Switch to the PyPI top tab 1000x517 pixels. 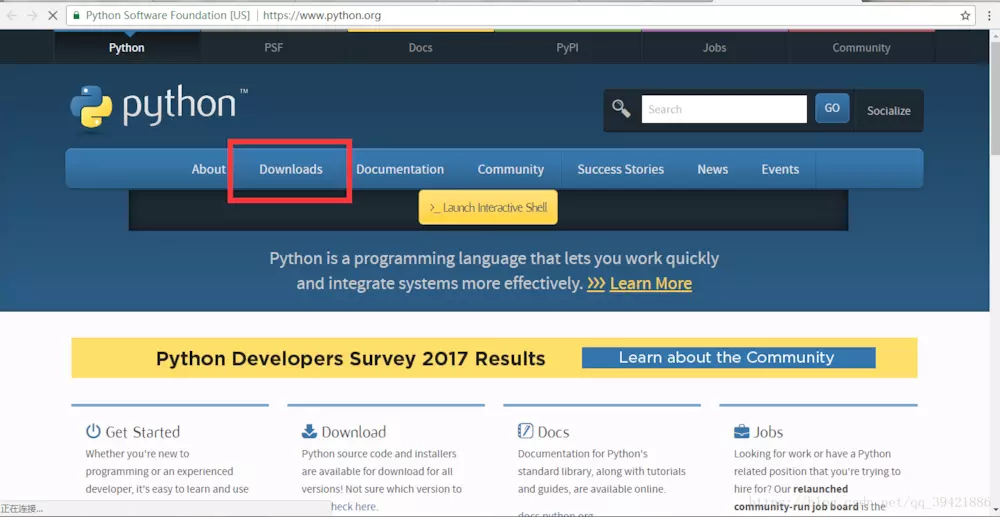tap(568, 47)
